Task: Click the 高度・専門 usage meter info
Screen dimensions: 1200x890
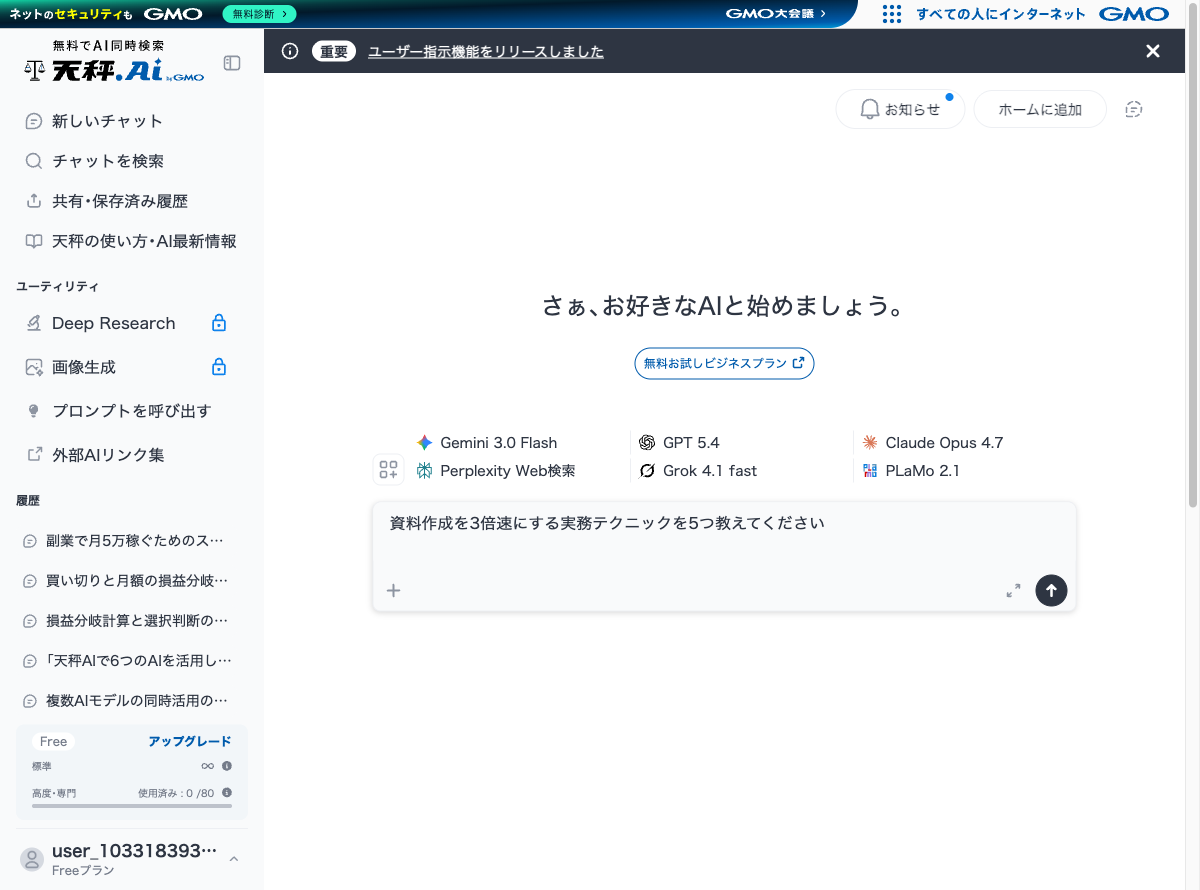Action: [x=227, y=793]
